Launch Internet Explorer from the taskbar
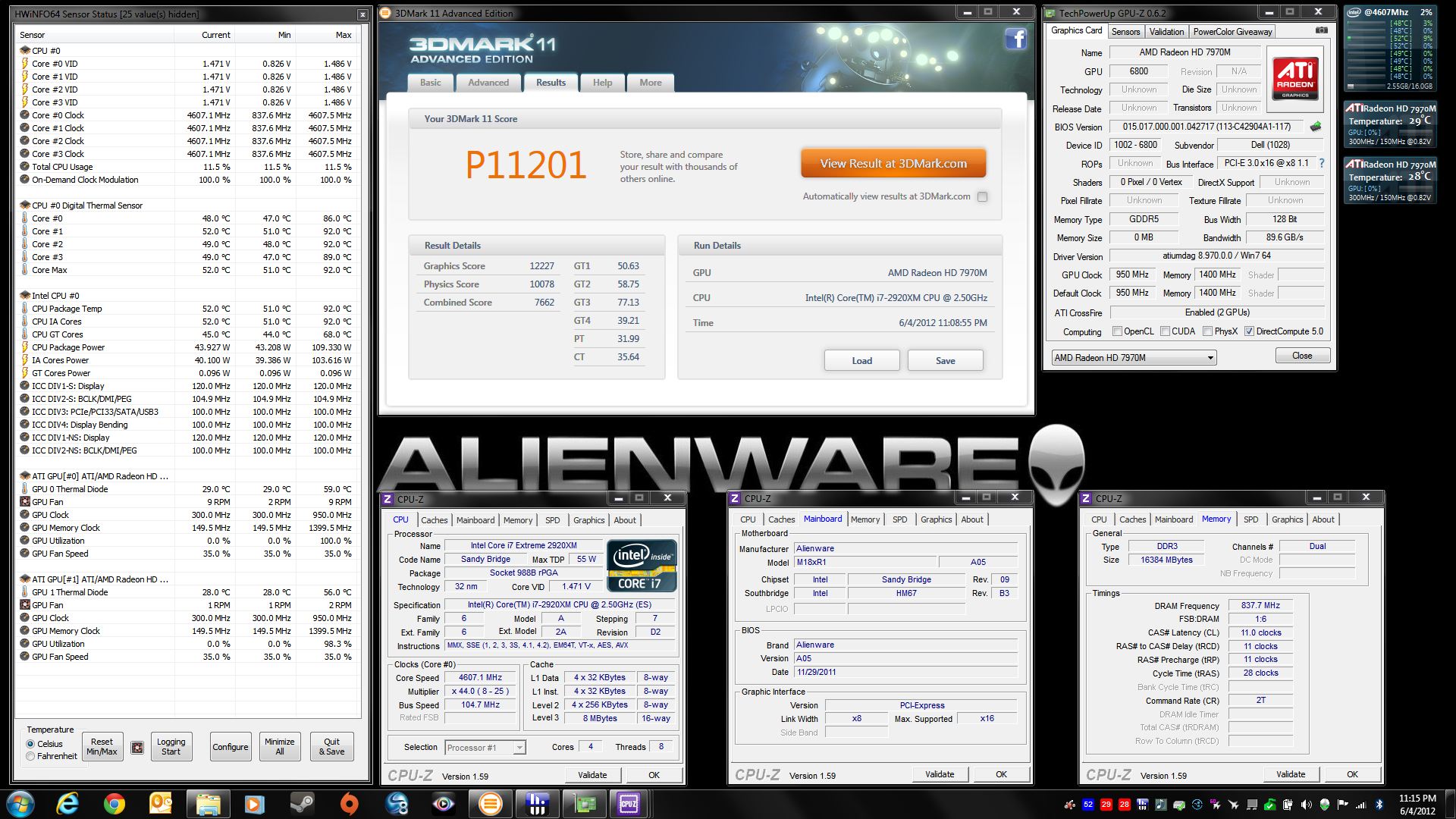This screenshot has height=819, width=1456. point(68,804)
